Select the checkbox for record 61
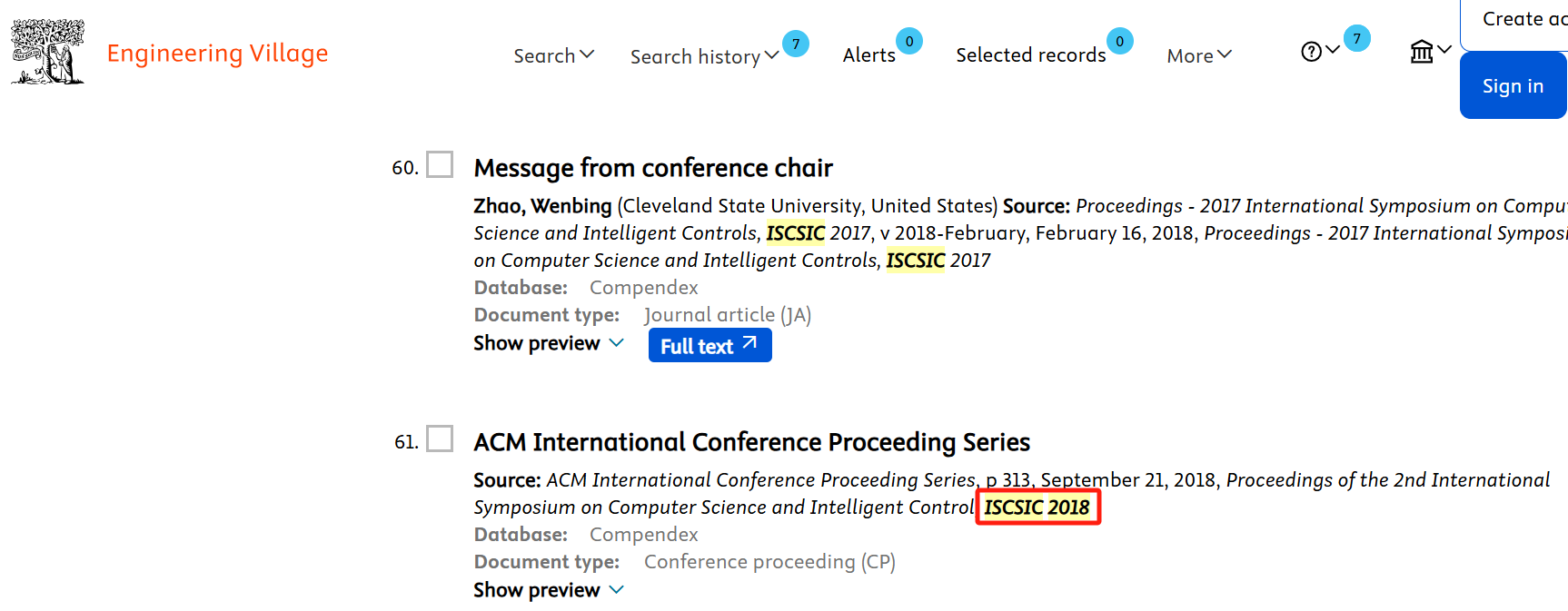The height and width of the screenshot is (611, 1568). pos(440,439)
